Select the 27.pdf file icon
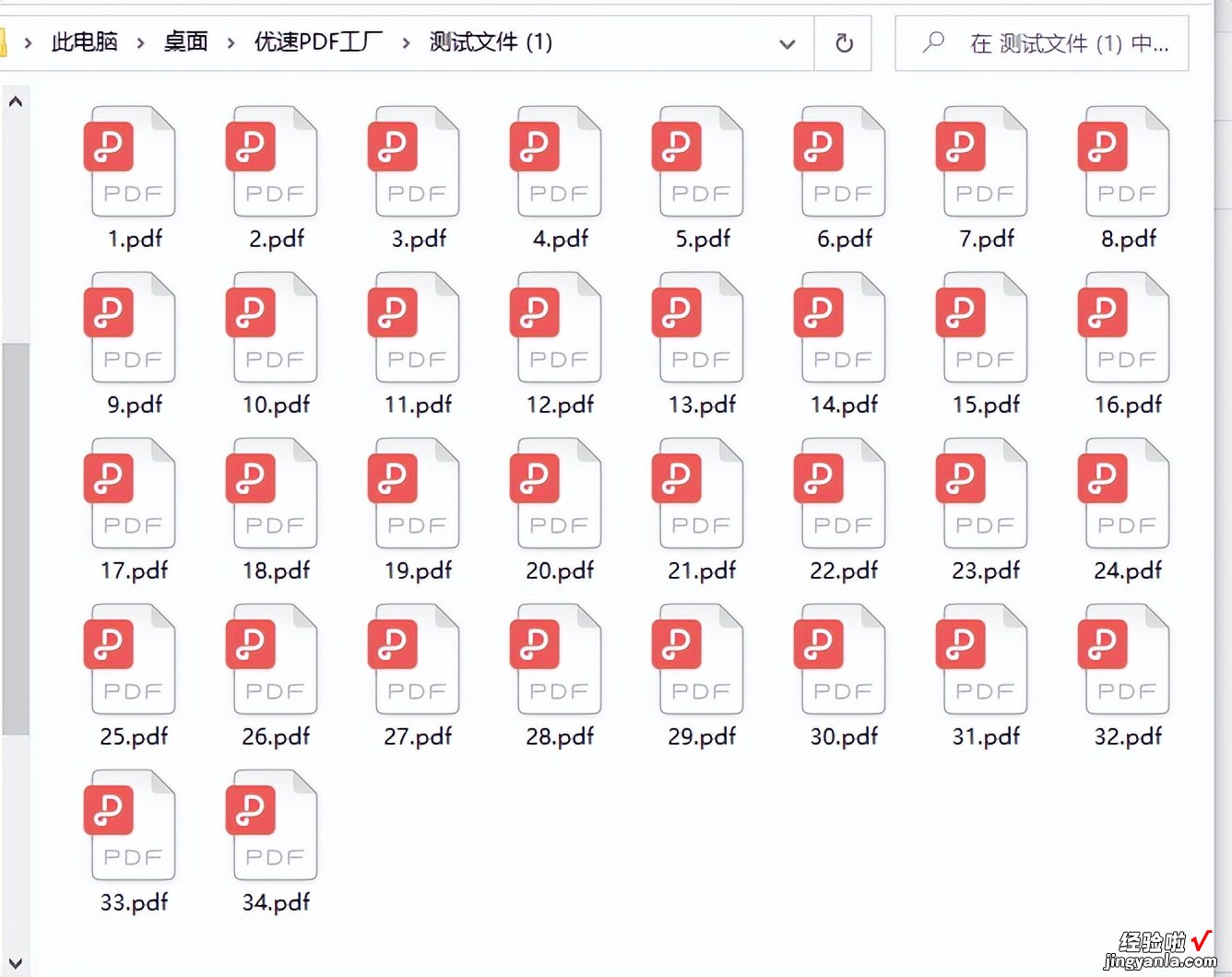Viewport: 1232px width, 977px height. coord(414,659)
